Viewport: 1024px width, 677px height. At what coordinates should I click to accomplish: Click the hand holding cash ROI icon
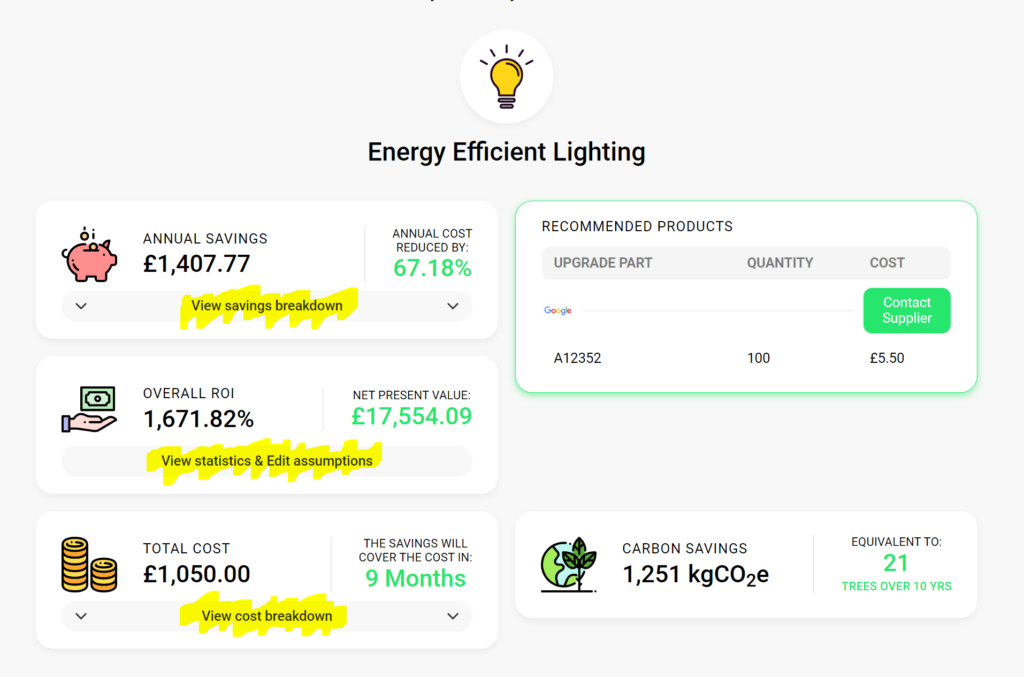point(89,409)
